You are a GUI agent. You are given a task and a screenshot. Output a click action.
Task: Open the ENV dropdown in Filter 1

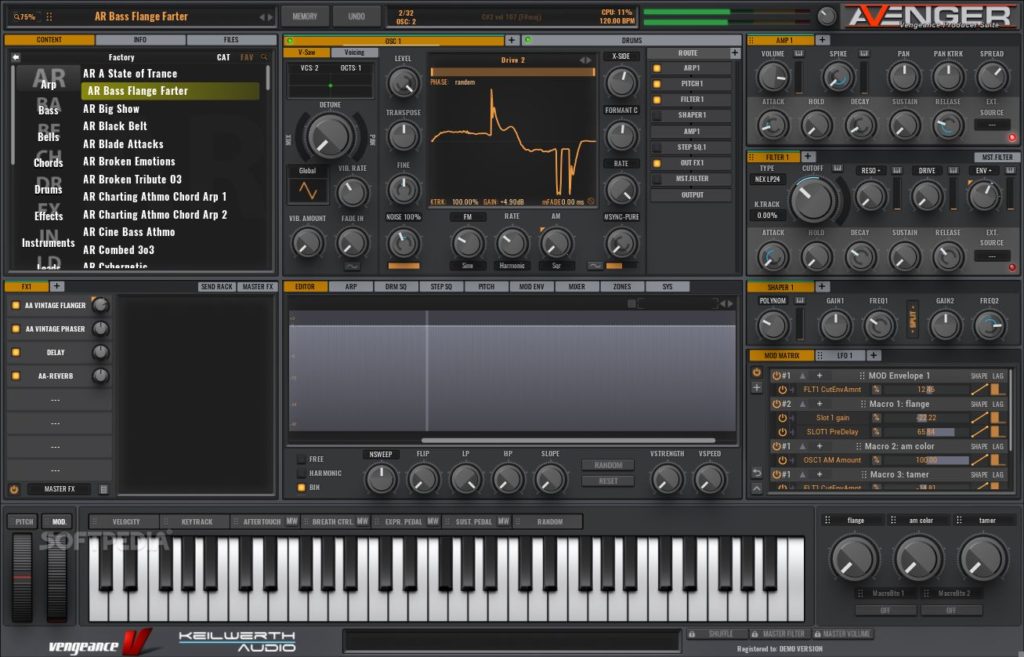(983, 171)
